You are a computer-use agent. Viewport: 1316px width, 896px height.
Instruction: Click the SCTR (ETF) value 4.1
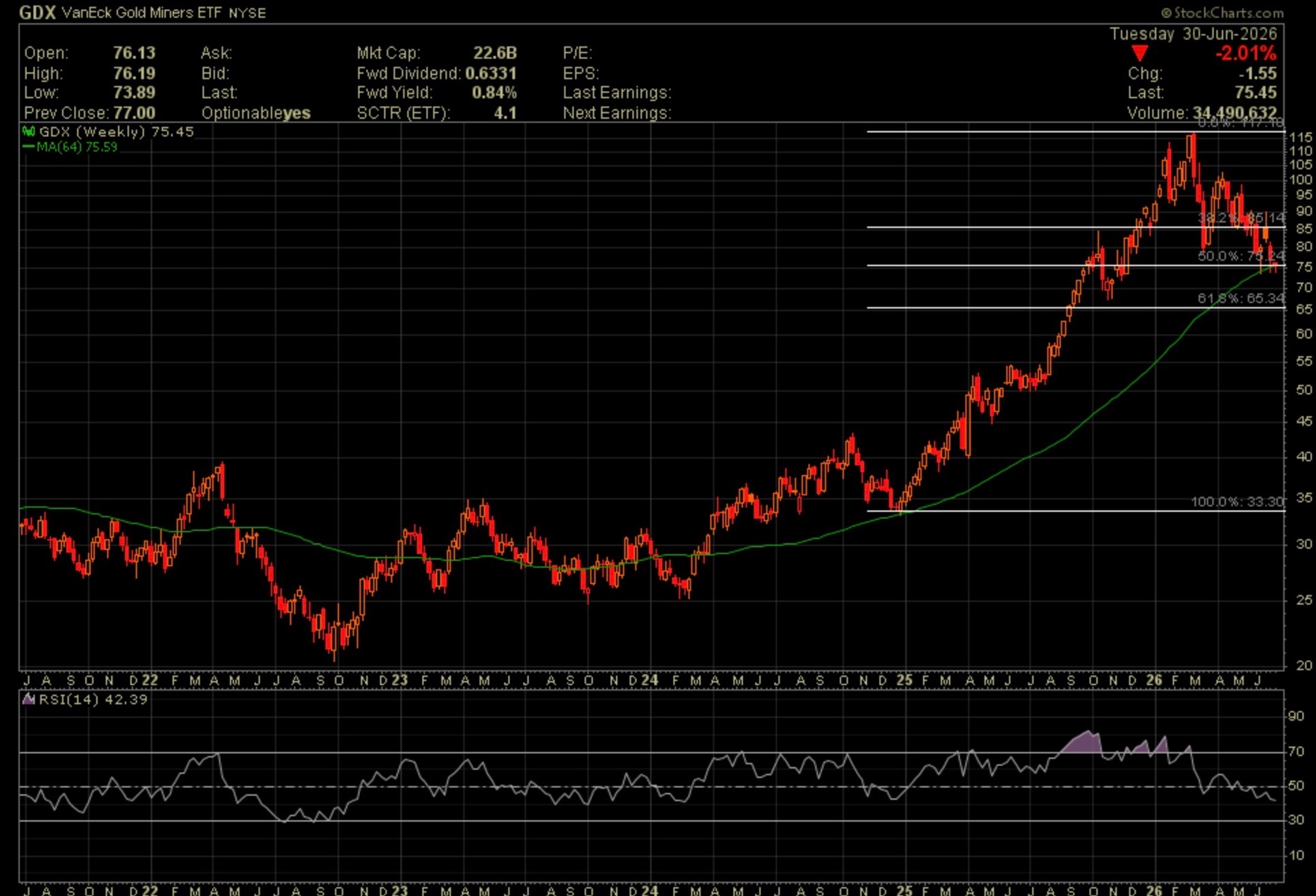coord(506,113)
